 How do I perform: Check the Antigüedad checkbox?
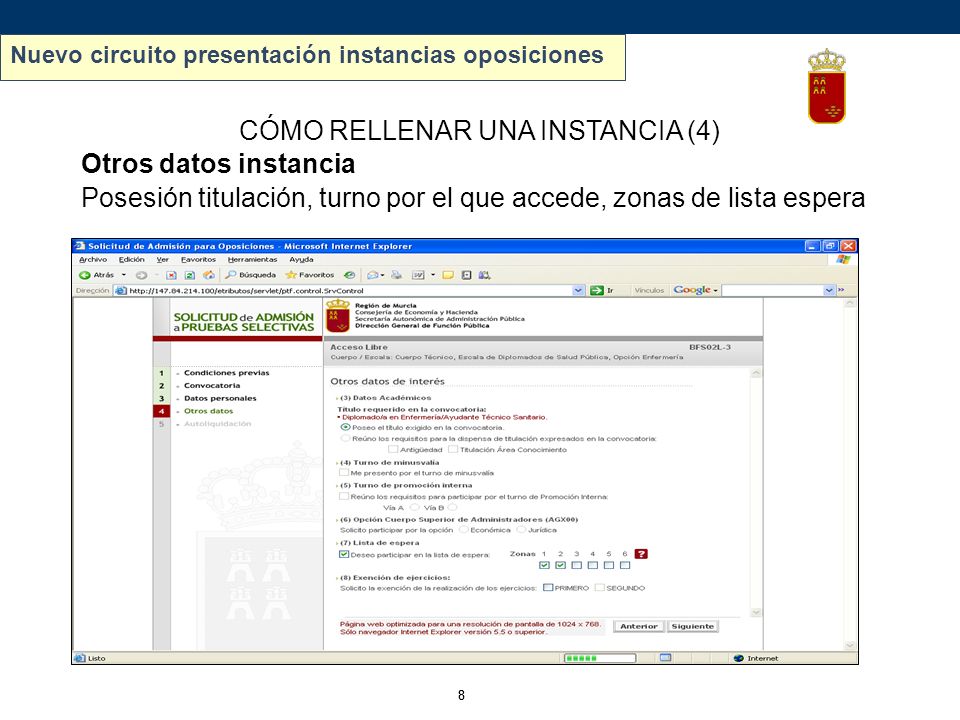tap(393, 449)
